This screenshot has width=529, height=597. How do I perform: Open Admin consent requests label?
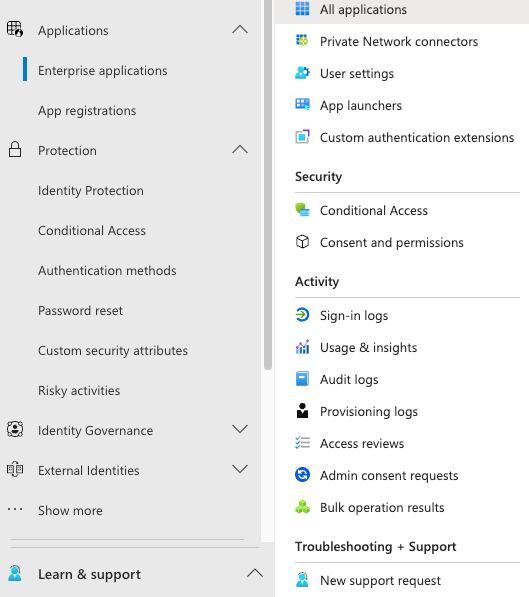(389, 475)
